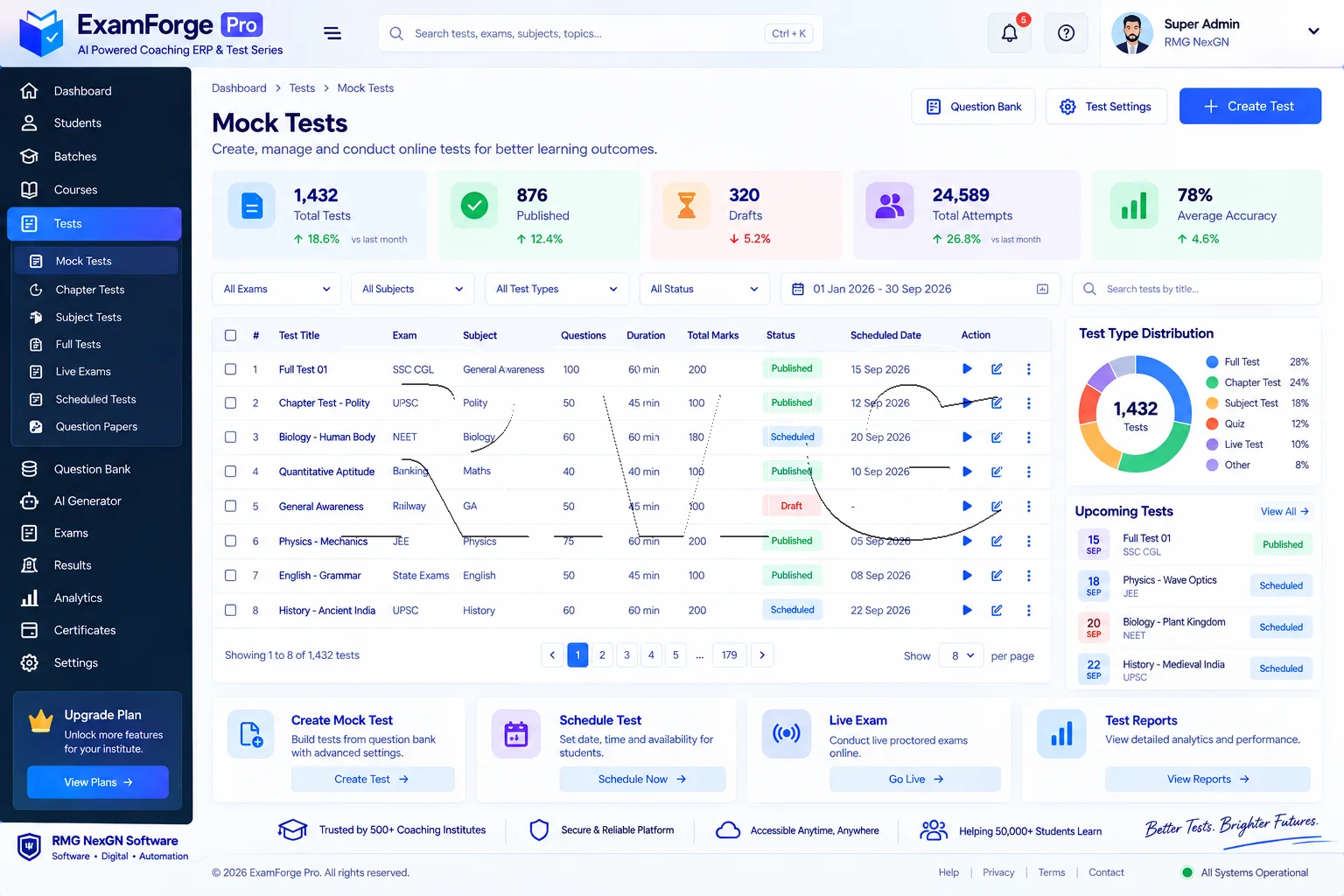Image resolution: width=1344 pixels, height=896 pixels.
Task: Select the Biology - Human Body row checkbox
Action: pos(231,437)
